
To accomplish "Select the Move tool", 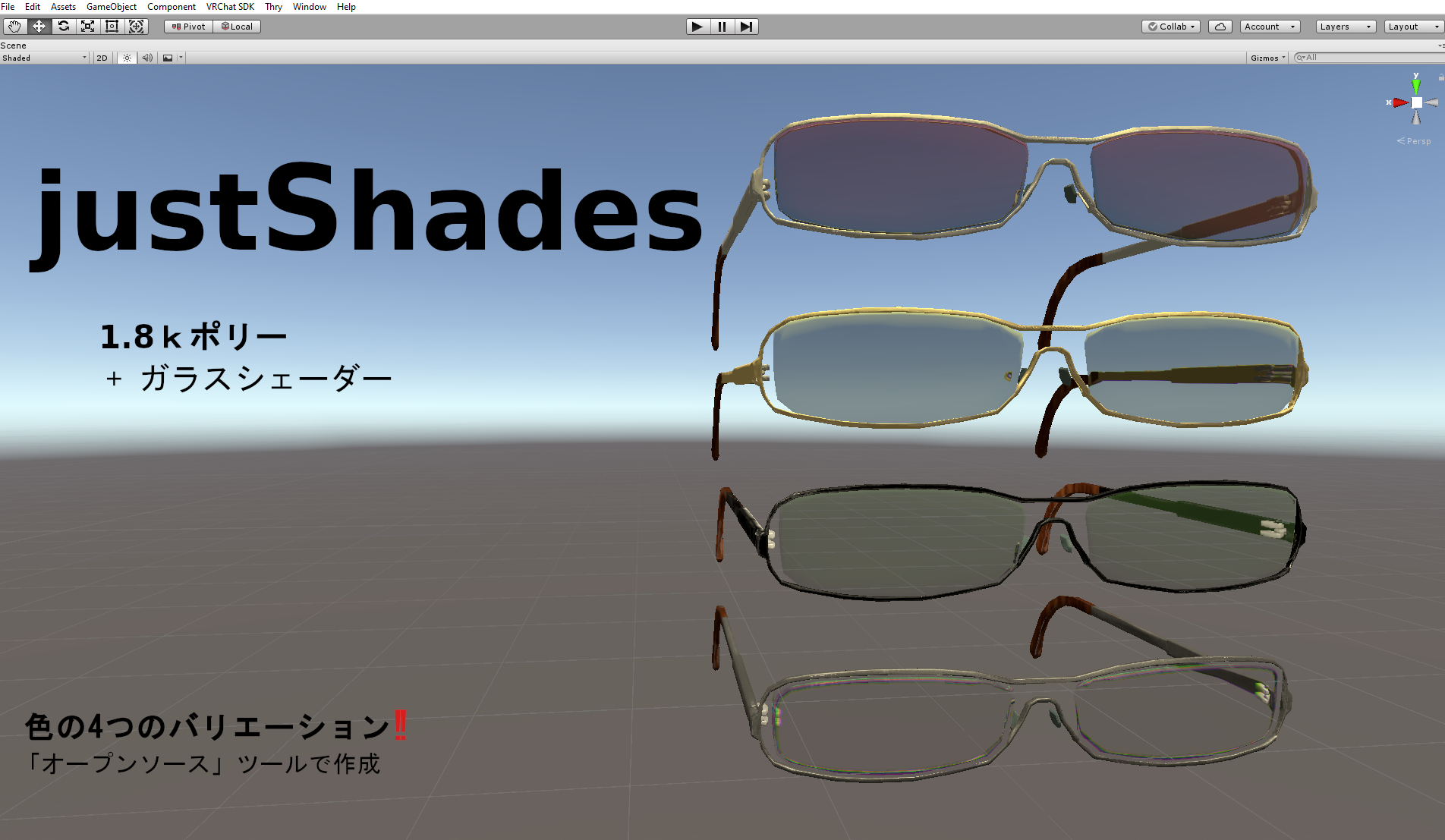I will (x=39, y=26).
